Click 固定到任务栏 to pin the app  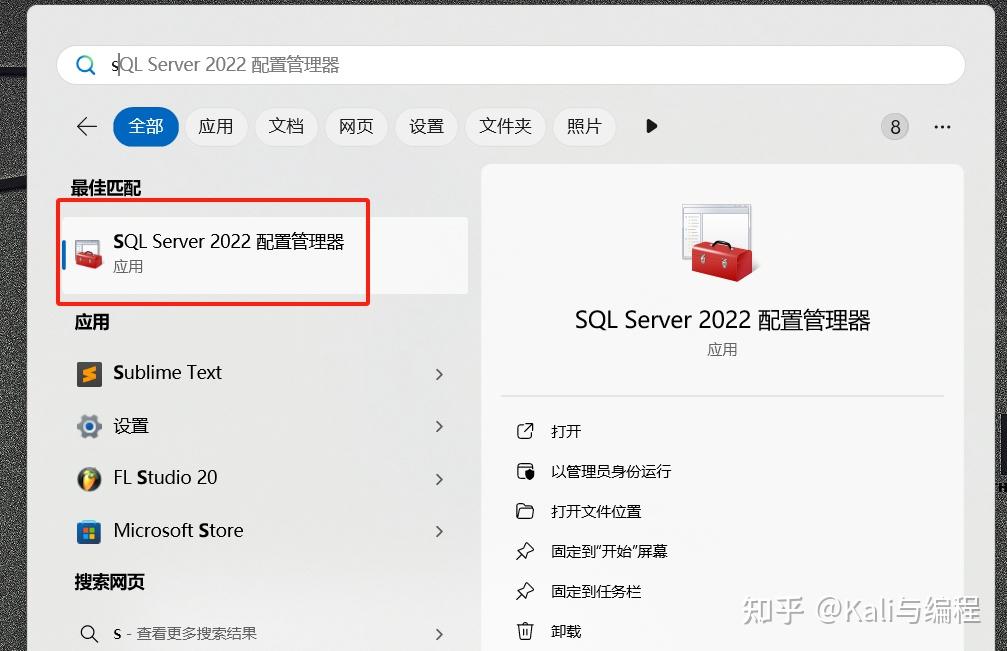coord(592,591)
